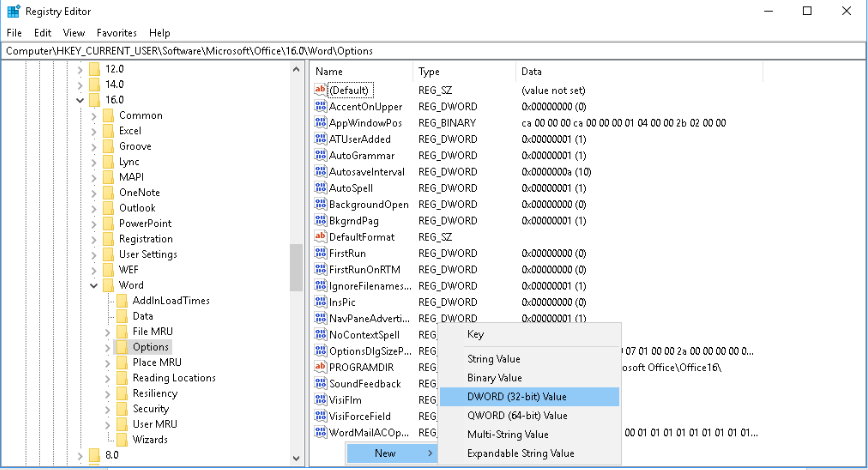868x470 pixels.
Task: Click the AutoGrammar value icon
Action: click(x=321, y=155)
